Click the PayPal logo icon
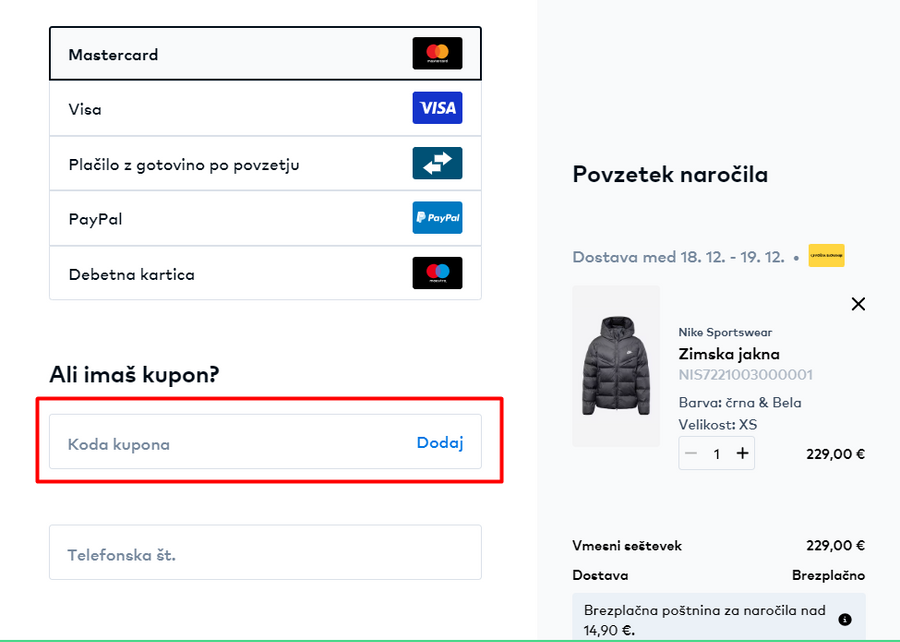 [x=437, y=218]
